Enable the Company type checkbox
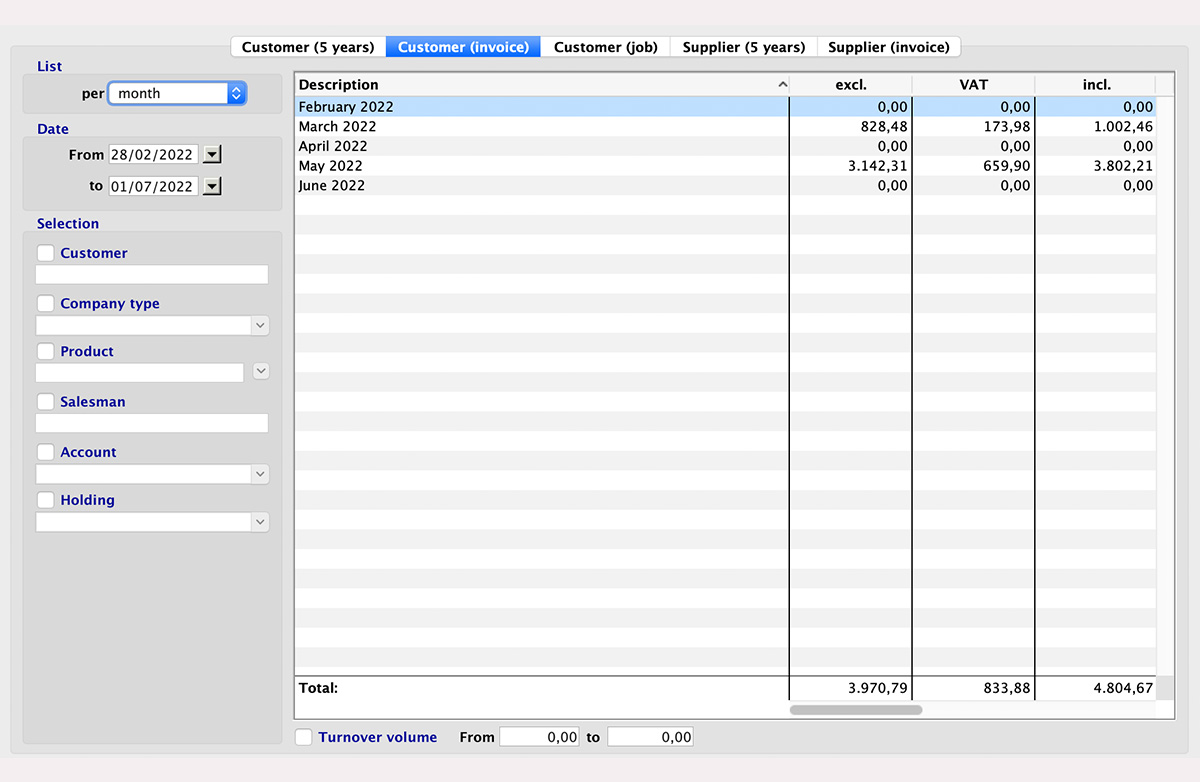This screenshot has width=1200, height=782. [x=46, y=304]
